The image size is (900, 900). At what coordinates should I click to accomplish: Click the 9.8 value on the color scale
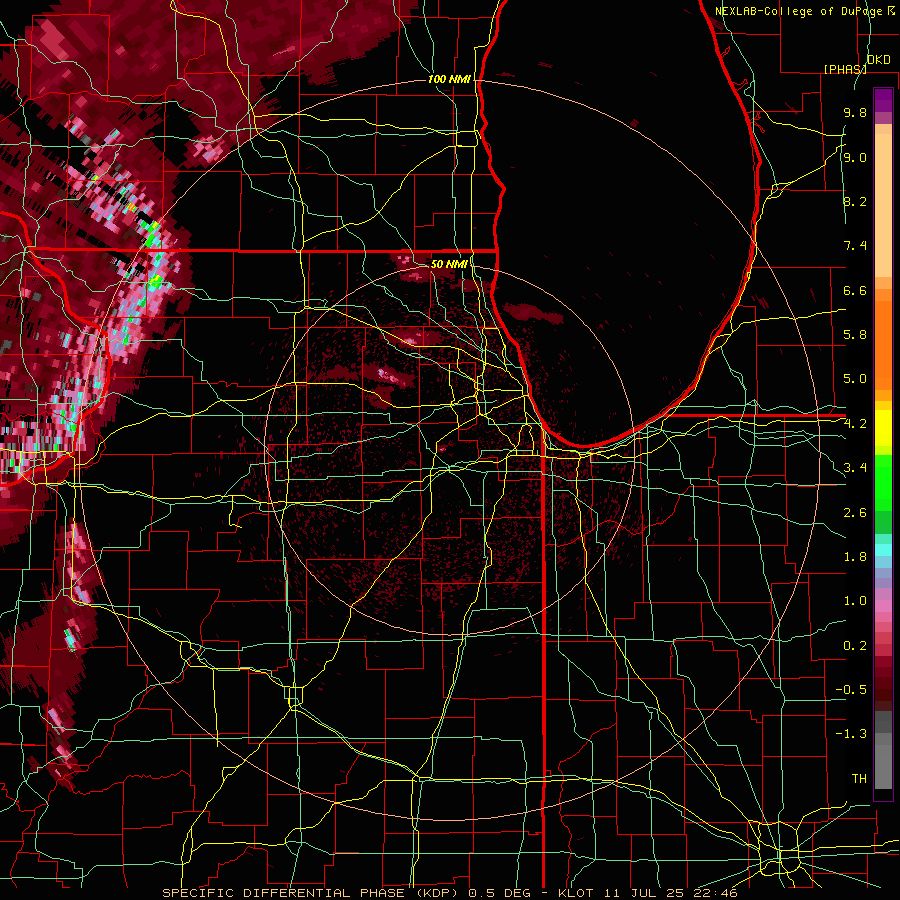click(855, 113)
